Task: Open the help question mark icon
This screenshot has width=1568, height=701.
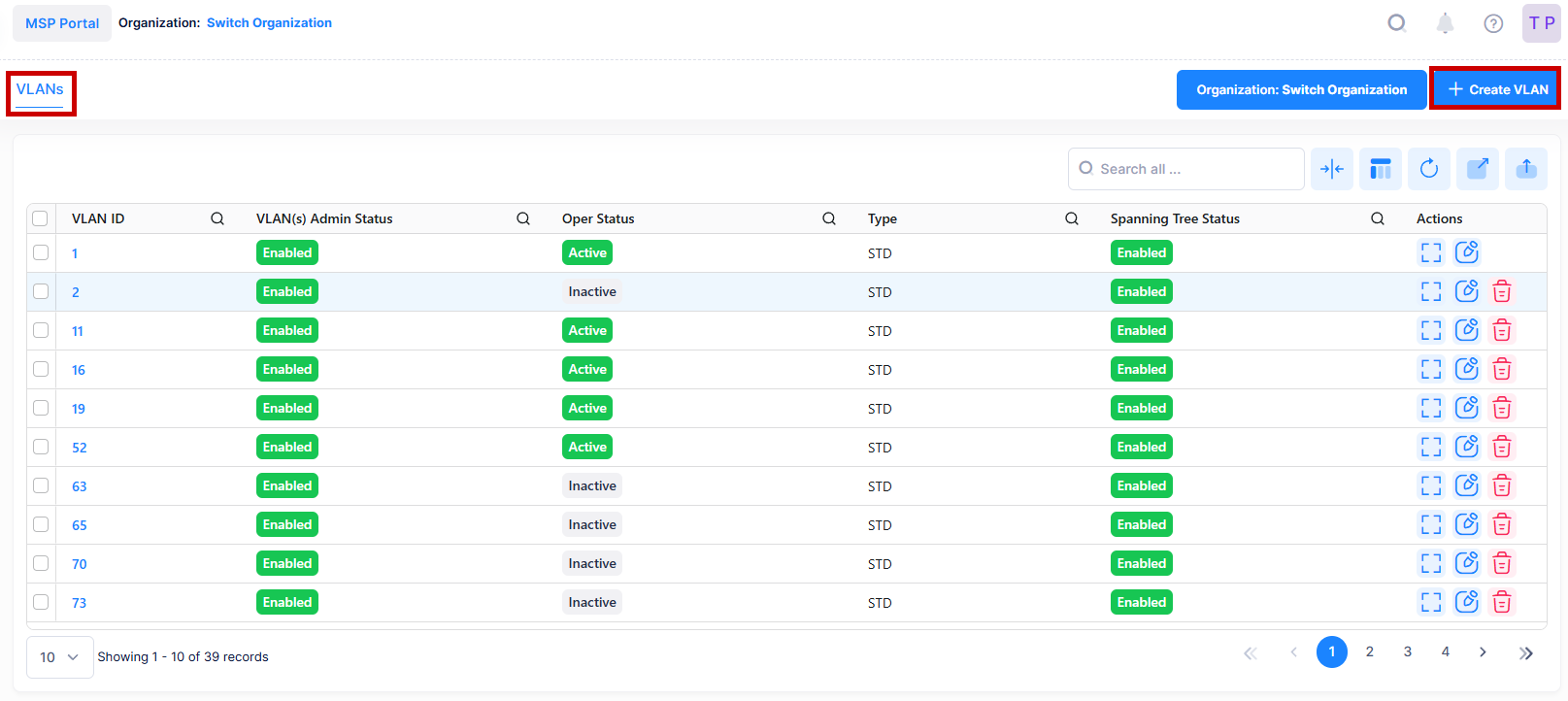Action: 1493,23
